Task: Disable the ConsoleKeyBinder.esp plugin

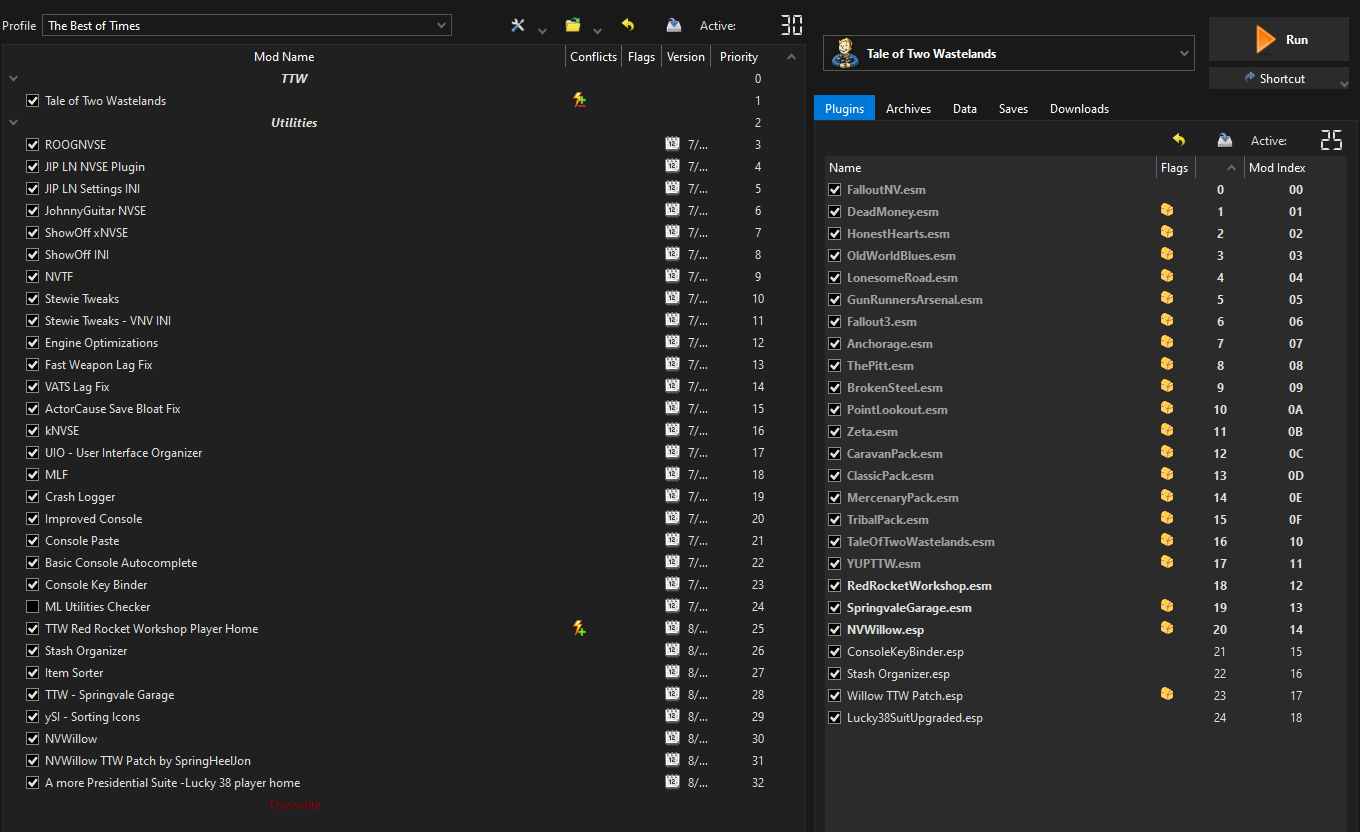Action: 835,652
